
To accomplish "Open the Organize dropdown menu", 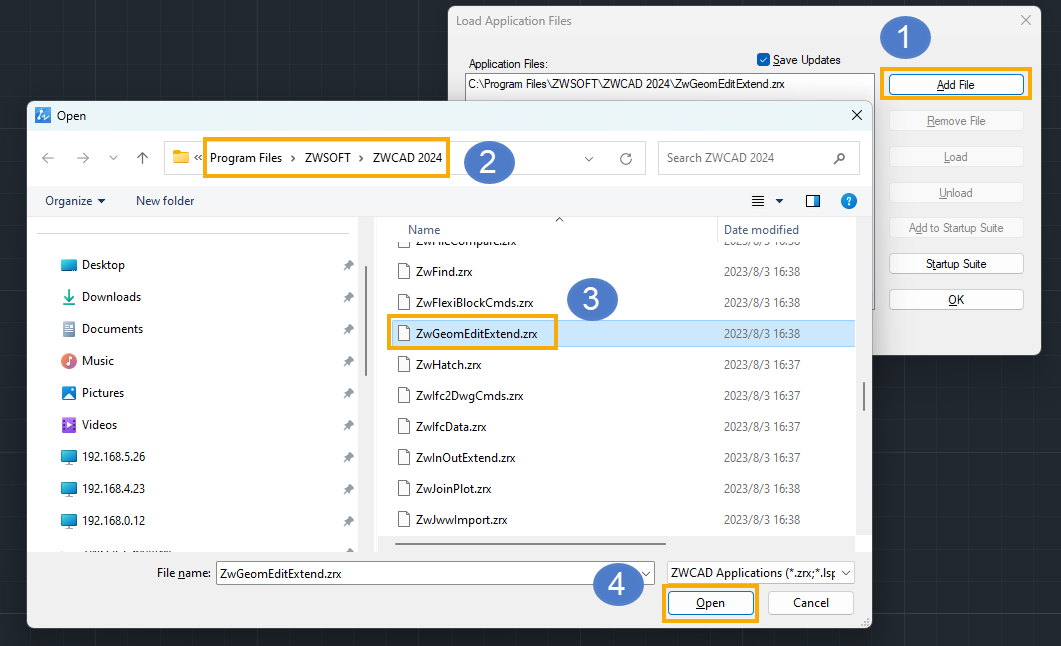I will [75, 201].
